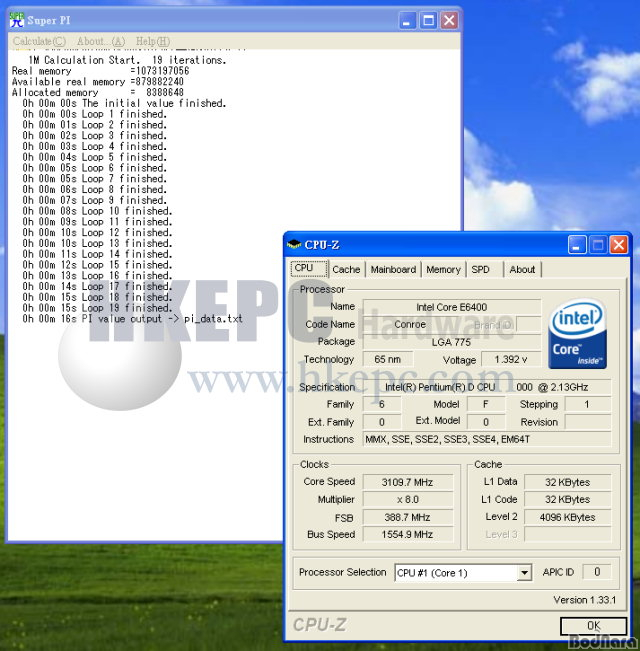Click 'Allocated memory = 8388648' line
Viewport: 640px width, 651px height.
98,93
